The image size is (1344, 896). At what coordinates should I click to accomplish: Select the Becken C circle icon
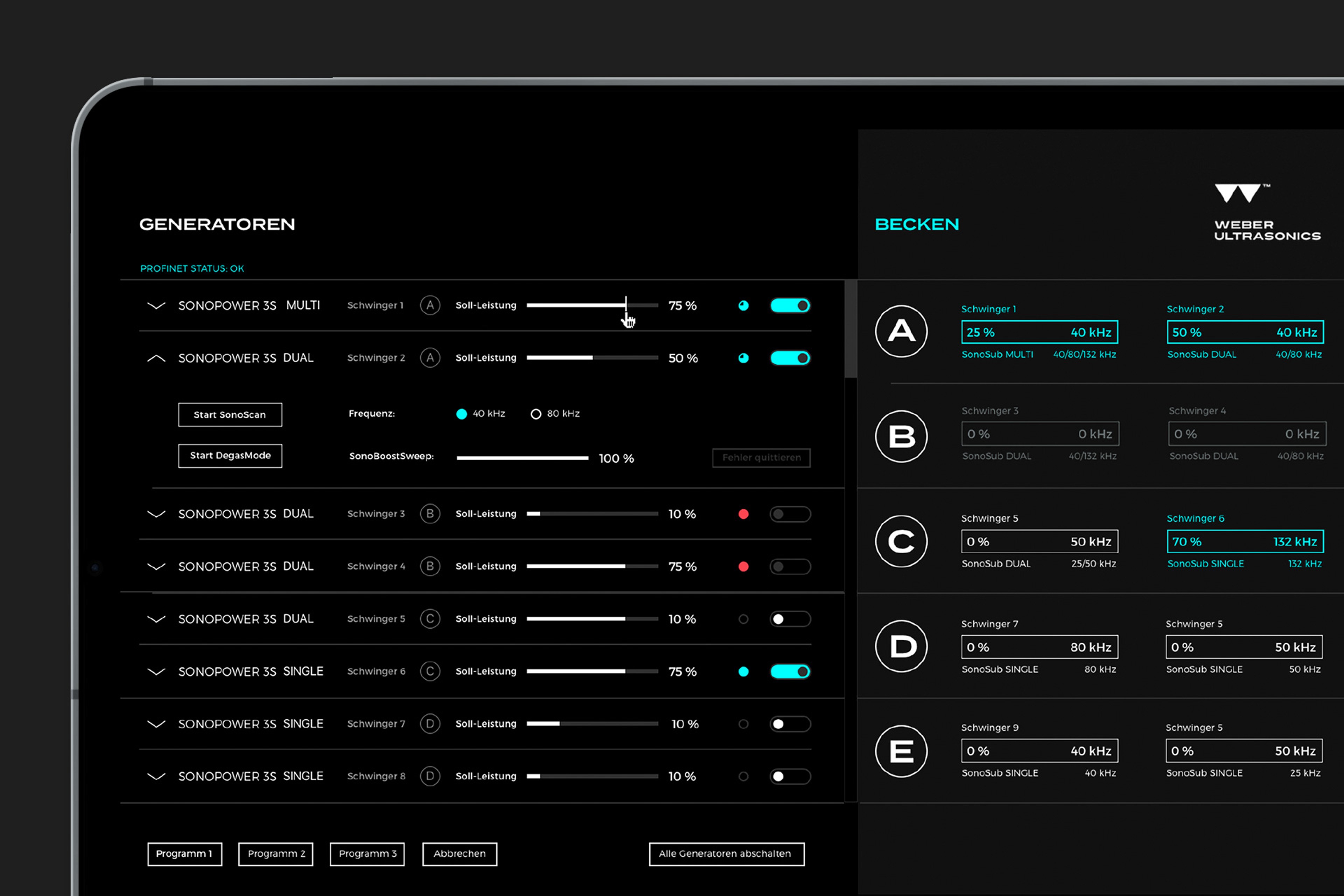tap(901, 541)
